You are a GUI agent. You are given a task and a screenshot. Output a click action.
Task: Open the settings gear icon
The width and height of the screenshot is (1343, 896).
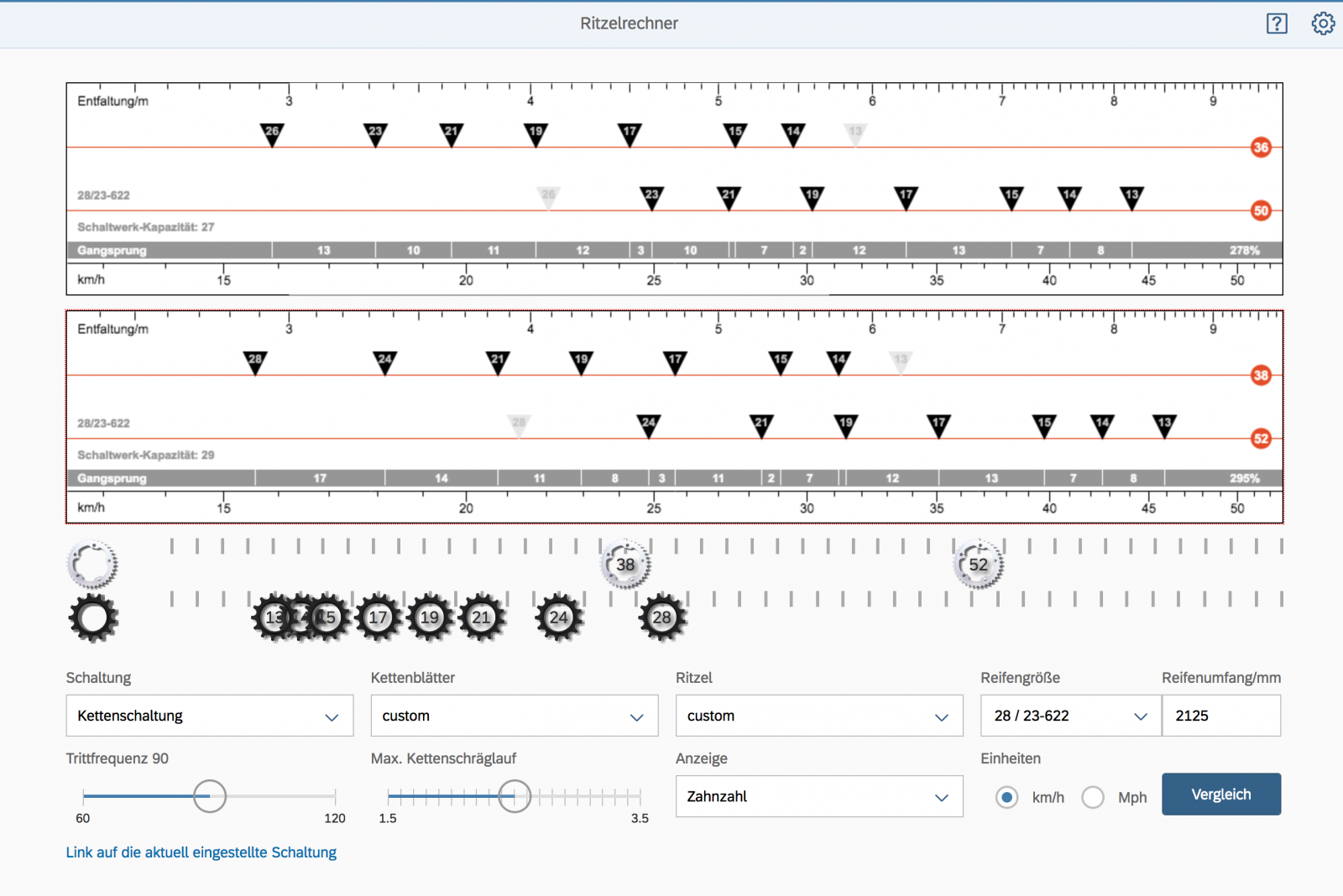(x=1323, y=23)
